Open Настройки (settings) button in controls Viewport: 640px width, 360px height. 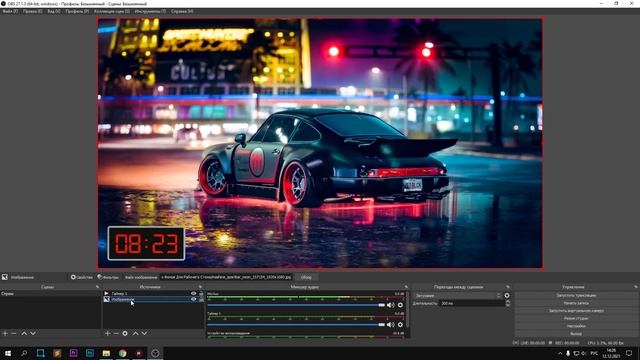click(576, 326)
